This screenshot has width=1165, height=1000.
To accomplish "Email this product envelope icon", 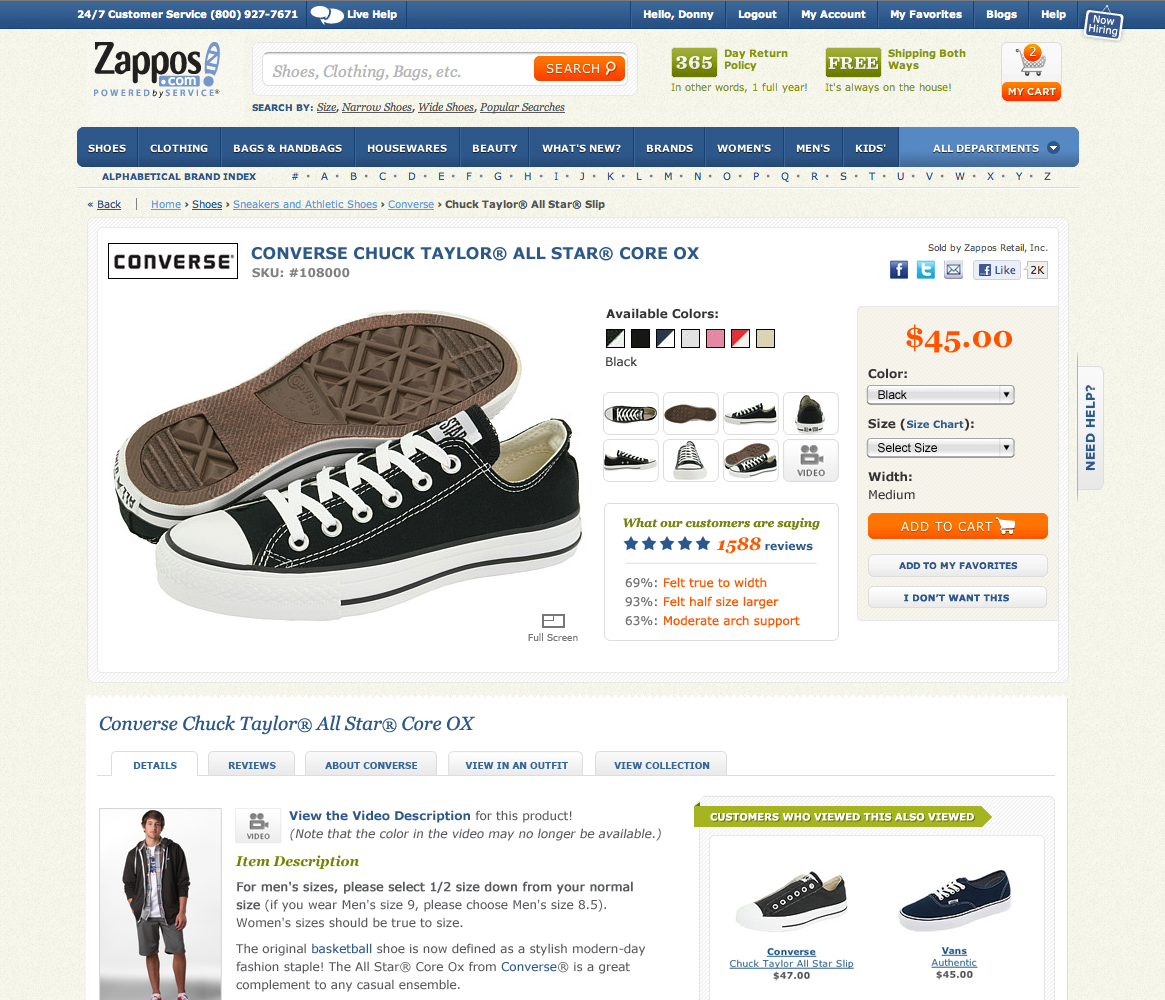I will pyautogui.click(x=953, y=270).
